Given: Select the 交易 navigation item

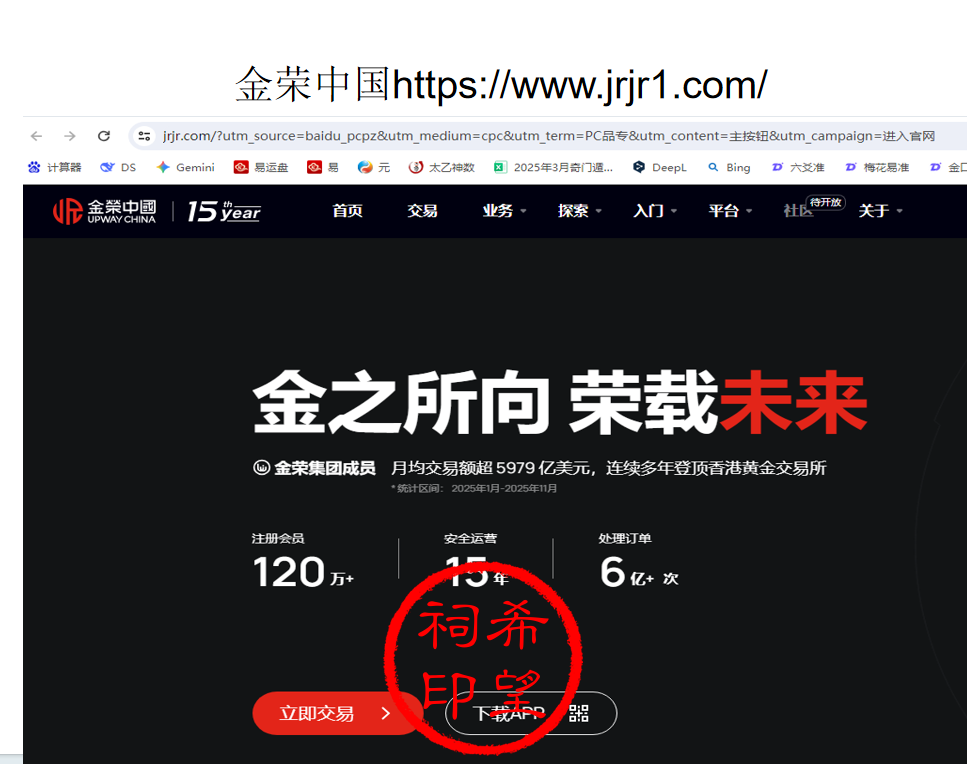Looking at the screenshot, I should 422,211.
